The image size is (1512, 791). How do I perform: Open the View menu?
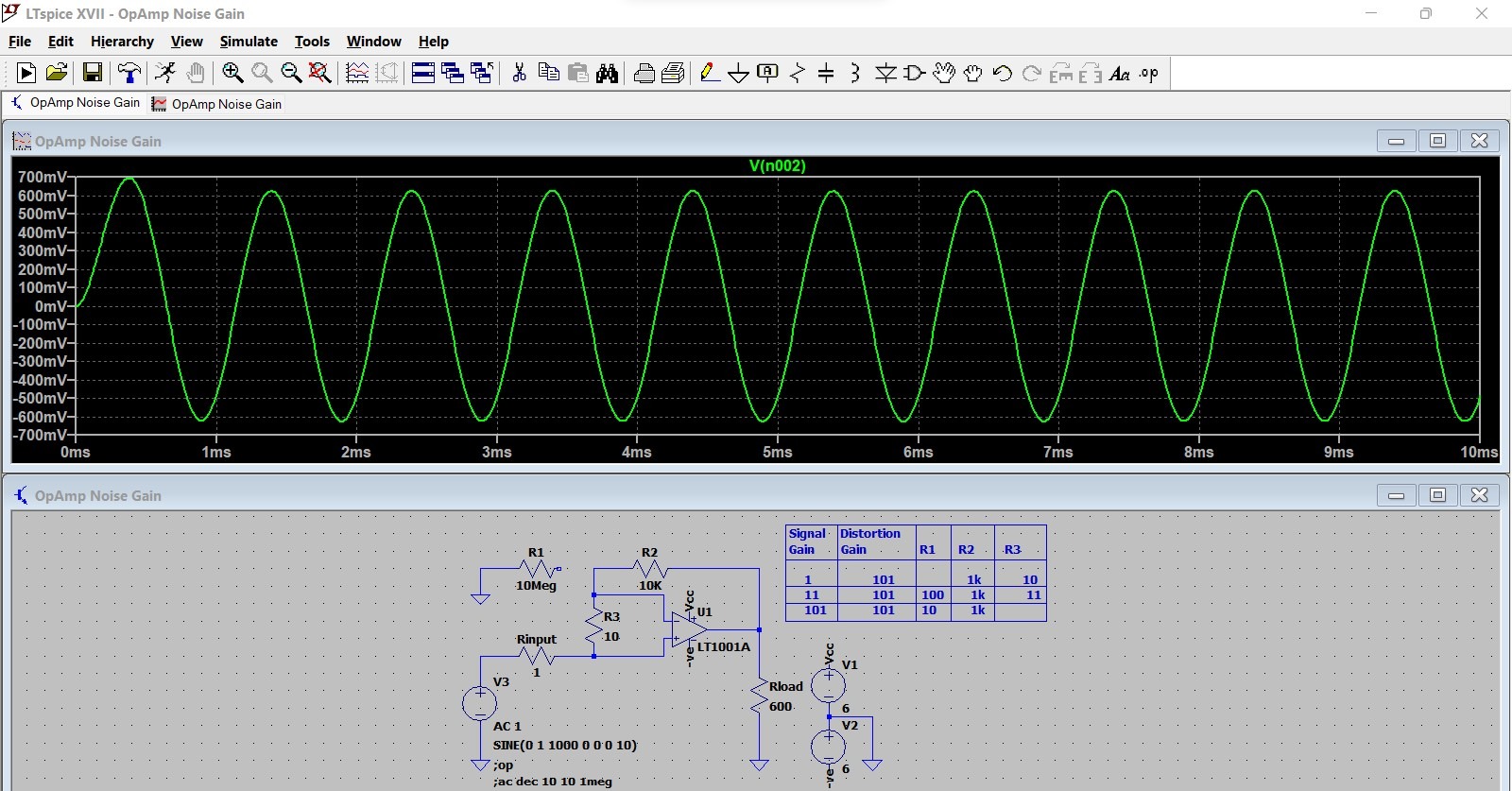186,42
